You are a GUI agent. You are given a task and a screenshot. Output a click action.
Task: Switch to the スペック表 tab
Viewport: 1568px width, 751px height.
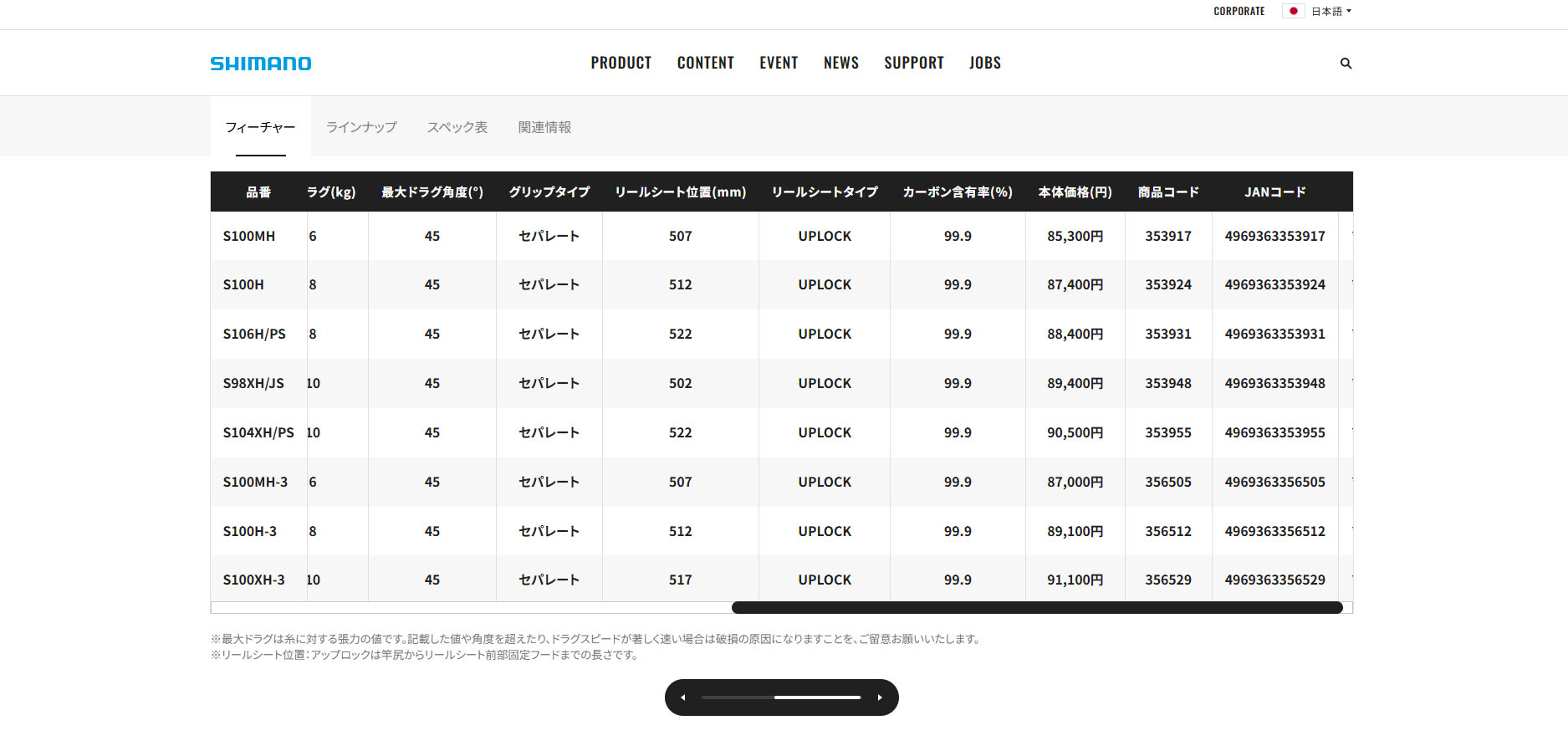point(457,127)
